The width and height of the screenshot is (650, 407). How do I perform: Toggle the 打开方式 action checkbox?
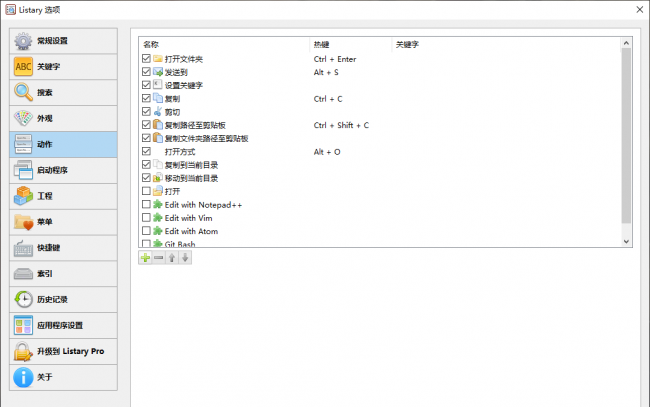pos(146,151)
